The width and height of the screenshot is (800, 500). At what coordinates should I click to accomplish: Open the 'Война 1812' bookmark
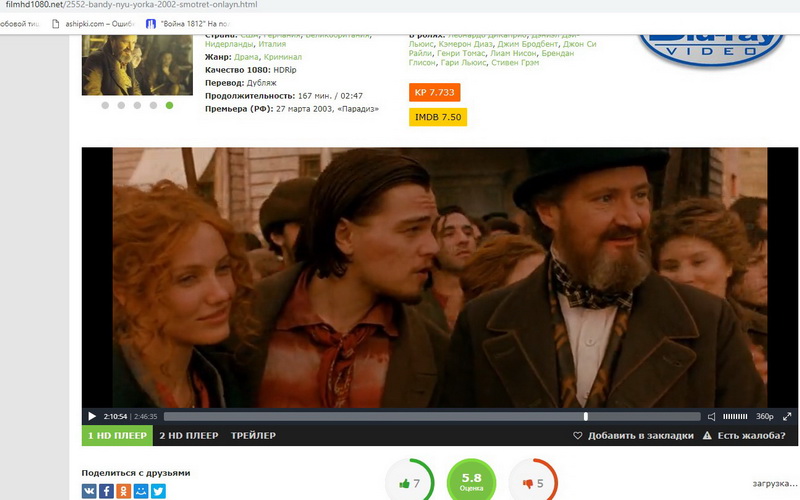188,23
